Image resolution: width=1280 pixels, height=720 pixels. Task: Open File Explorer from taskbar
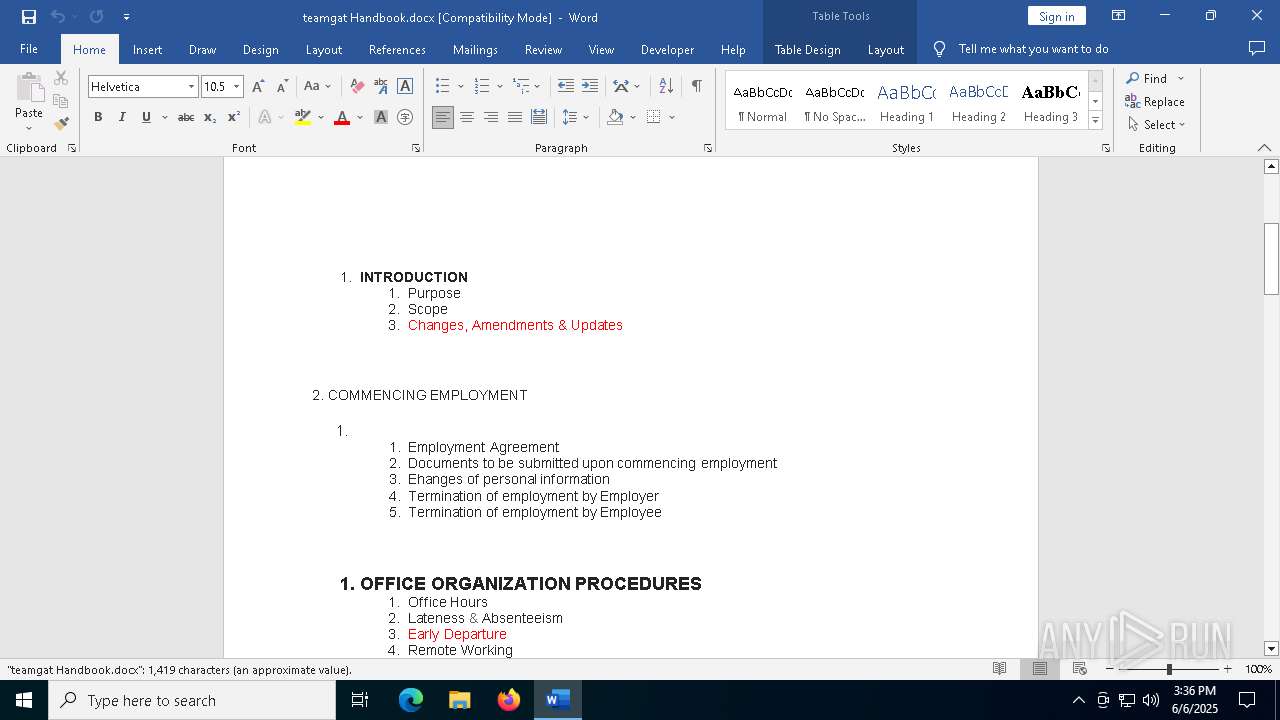point(460,700)
